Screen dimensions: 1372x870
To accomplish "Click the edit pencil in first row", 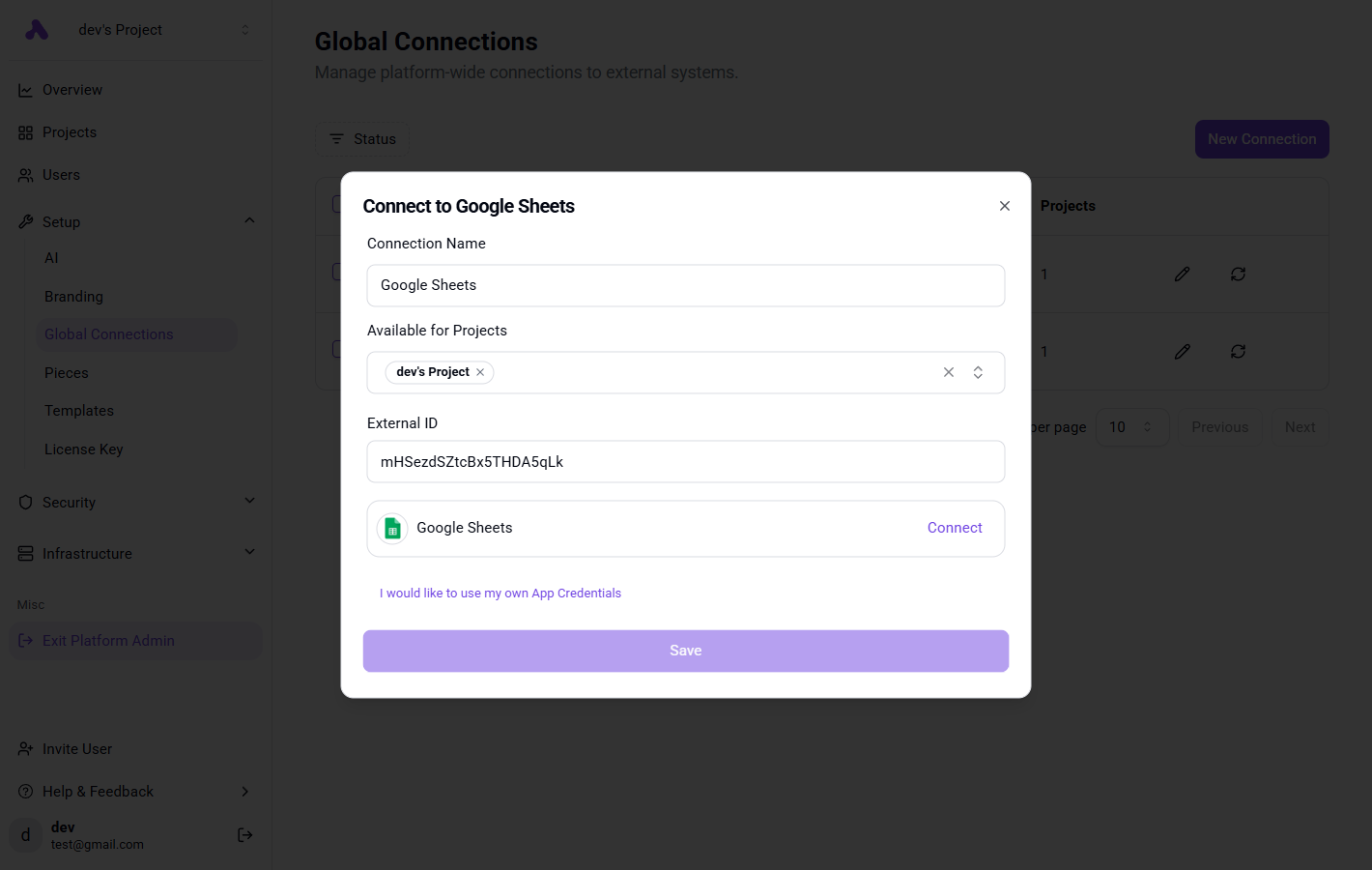I will pos(1182,275).
